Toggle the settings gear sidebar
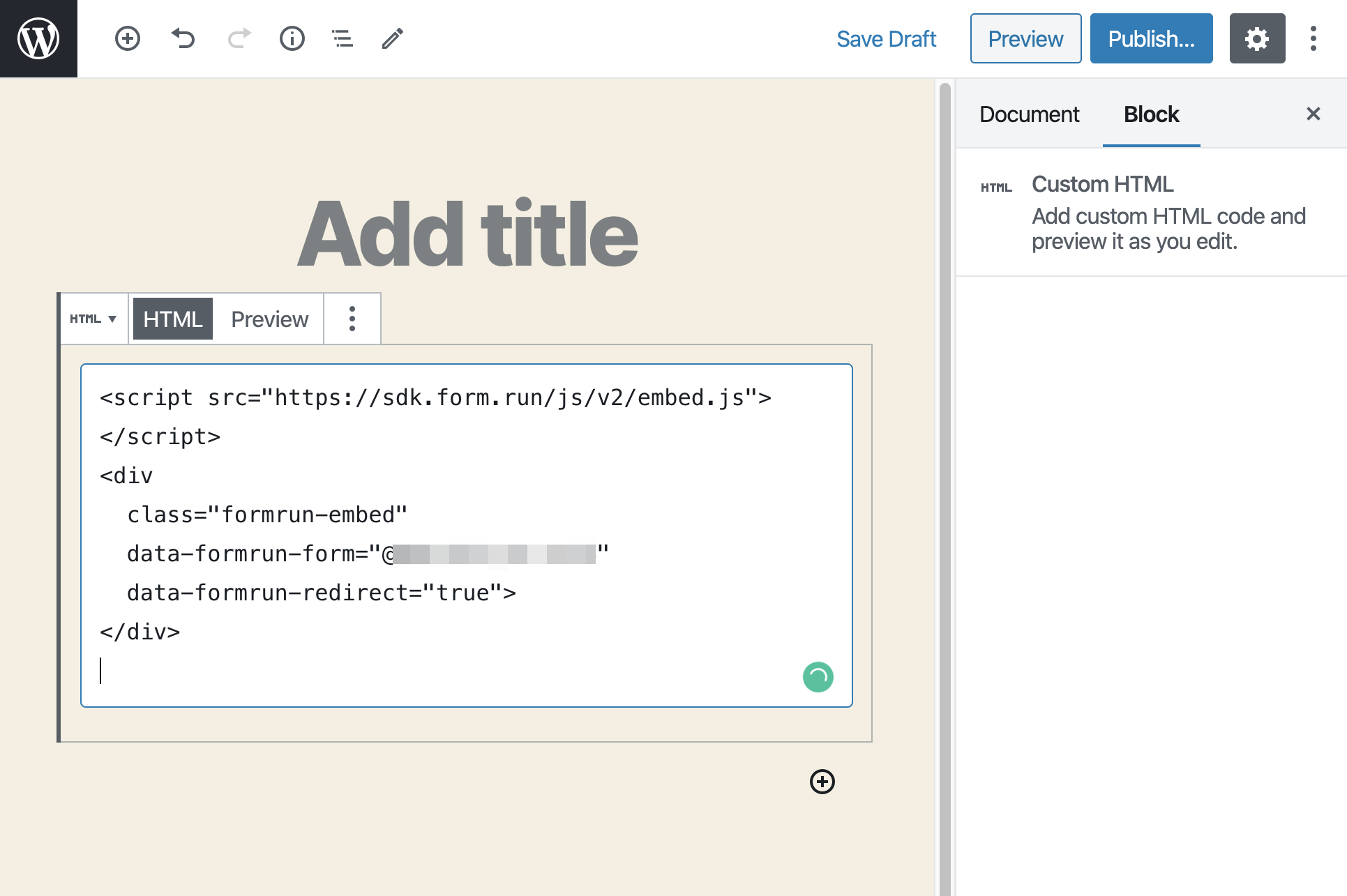This screenshot has width=1347, height=896. (x=1257, y=38)
